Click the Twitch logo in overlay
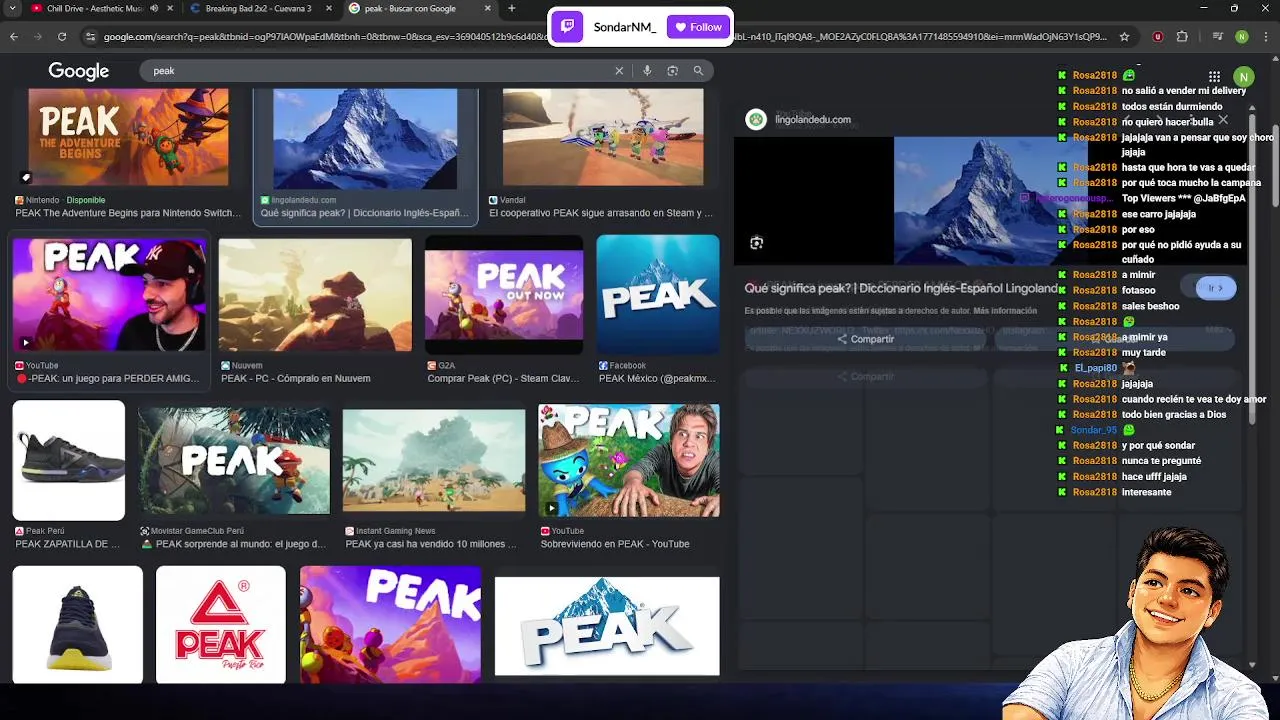Image resolution: width=1280 pixels, height=720 pixels. pos(567,27)
